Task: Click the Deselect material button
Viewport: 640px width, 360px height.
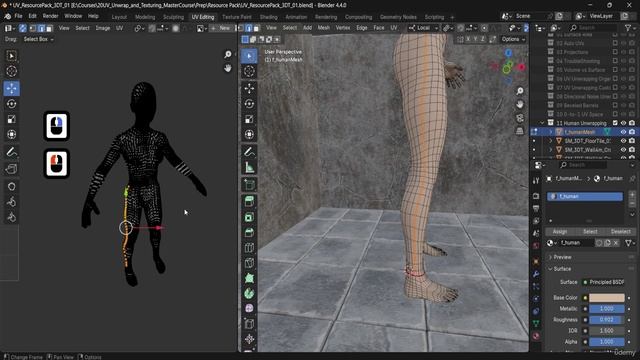Action: click(x=620, y=231)
